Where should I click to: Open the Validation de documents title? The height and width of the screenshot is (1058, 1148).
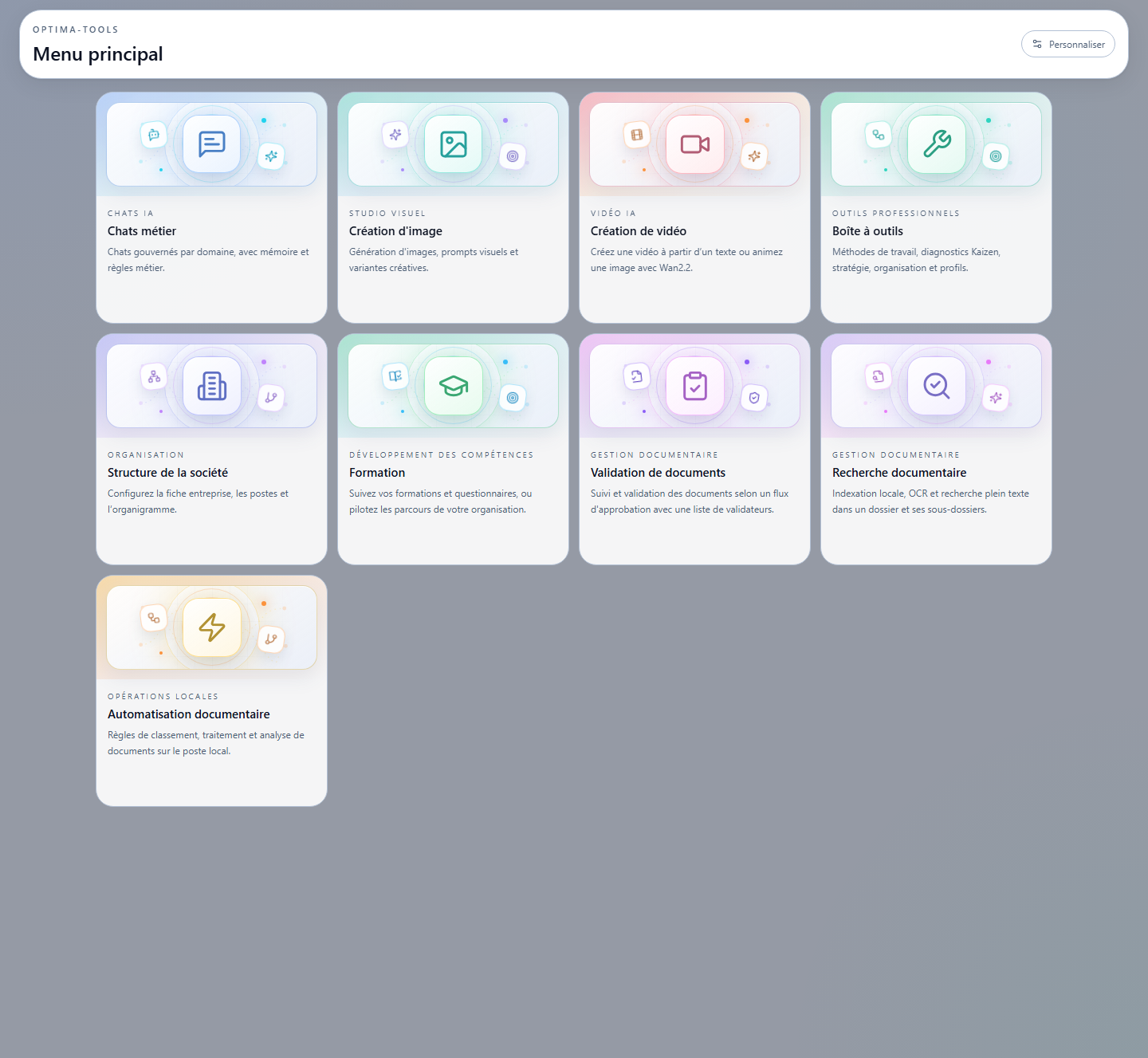[658, 473]
